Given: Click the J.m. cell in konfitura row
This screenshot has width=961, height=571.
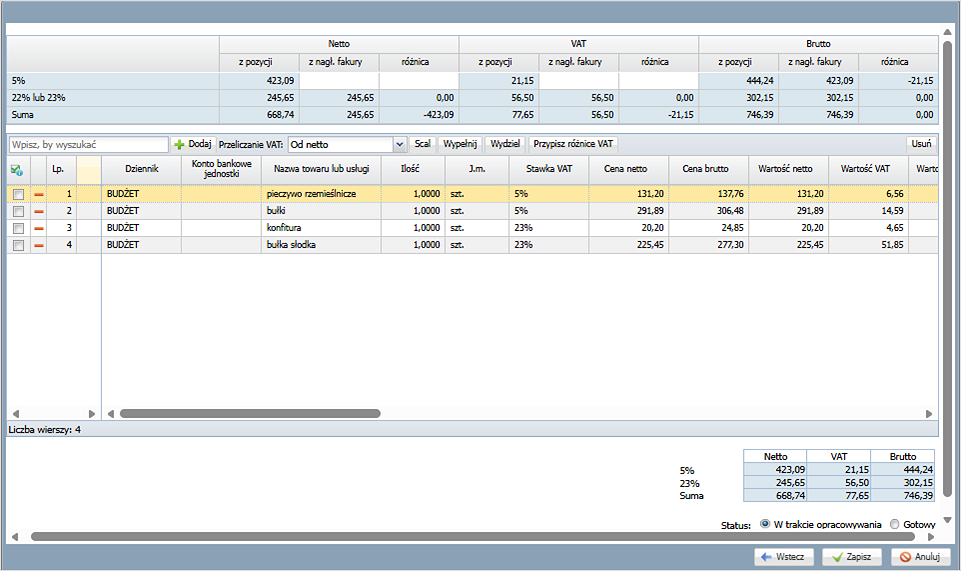Looking at the screenshot, I should (x=477, y=227).
